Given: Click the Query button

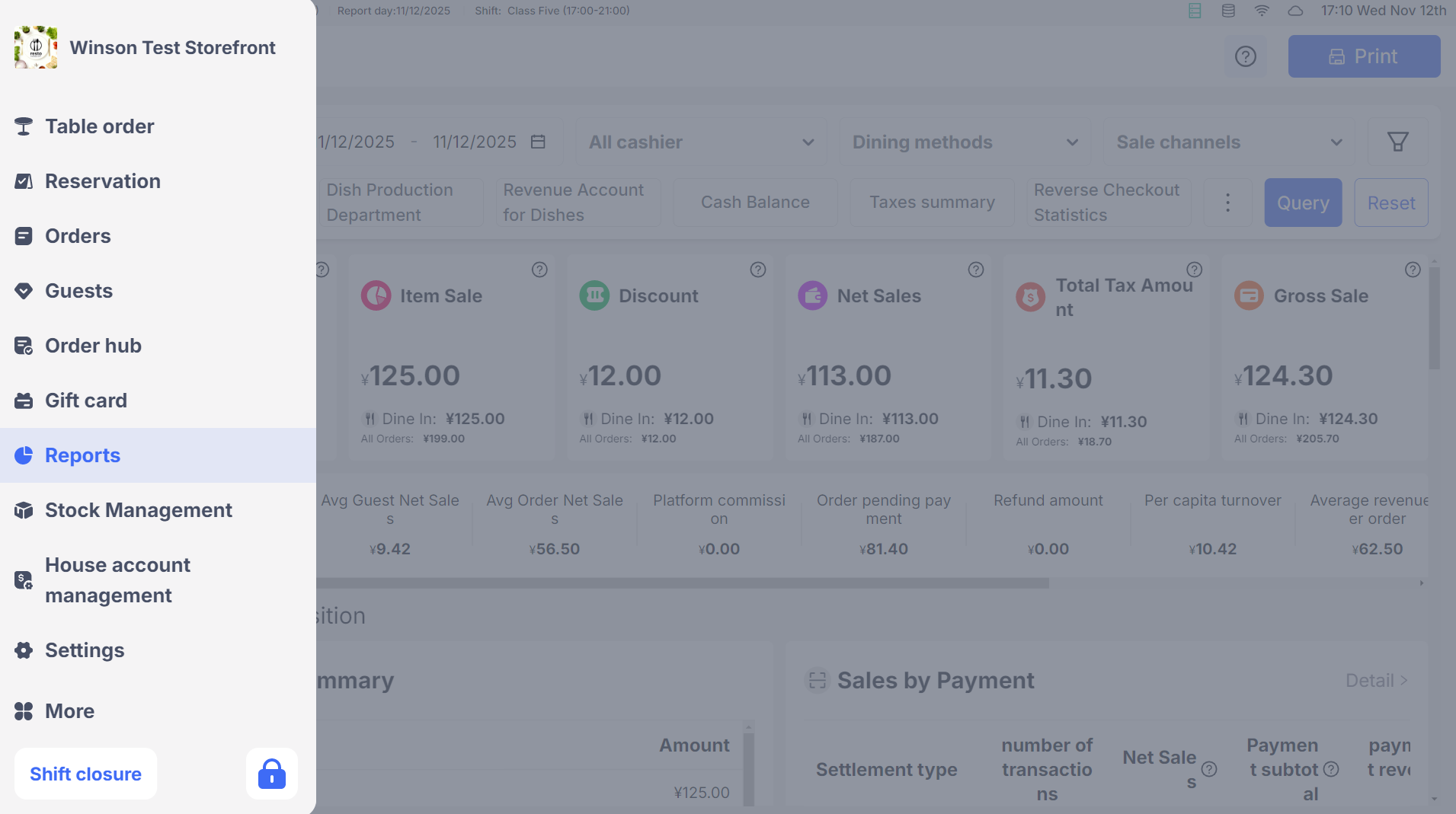Looking at the screenshot, I should (x=1303, y=203).
